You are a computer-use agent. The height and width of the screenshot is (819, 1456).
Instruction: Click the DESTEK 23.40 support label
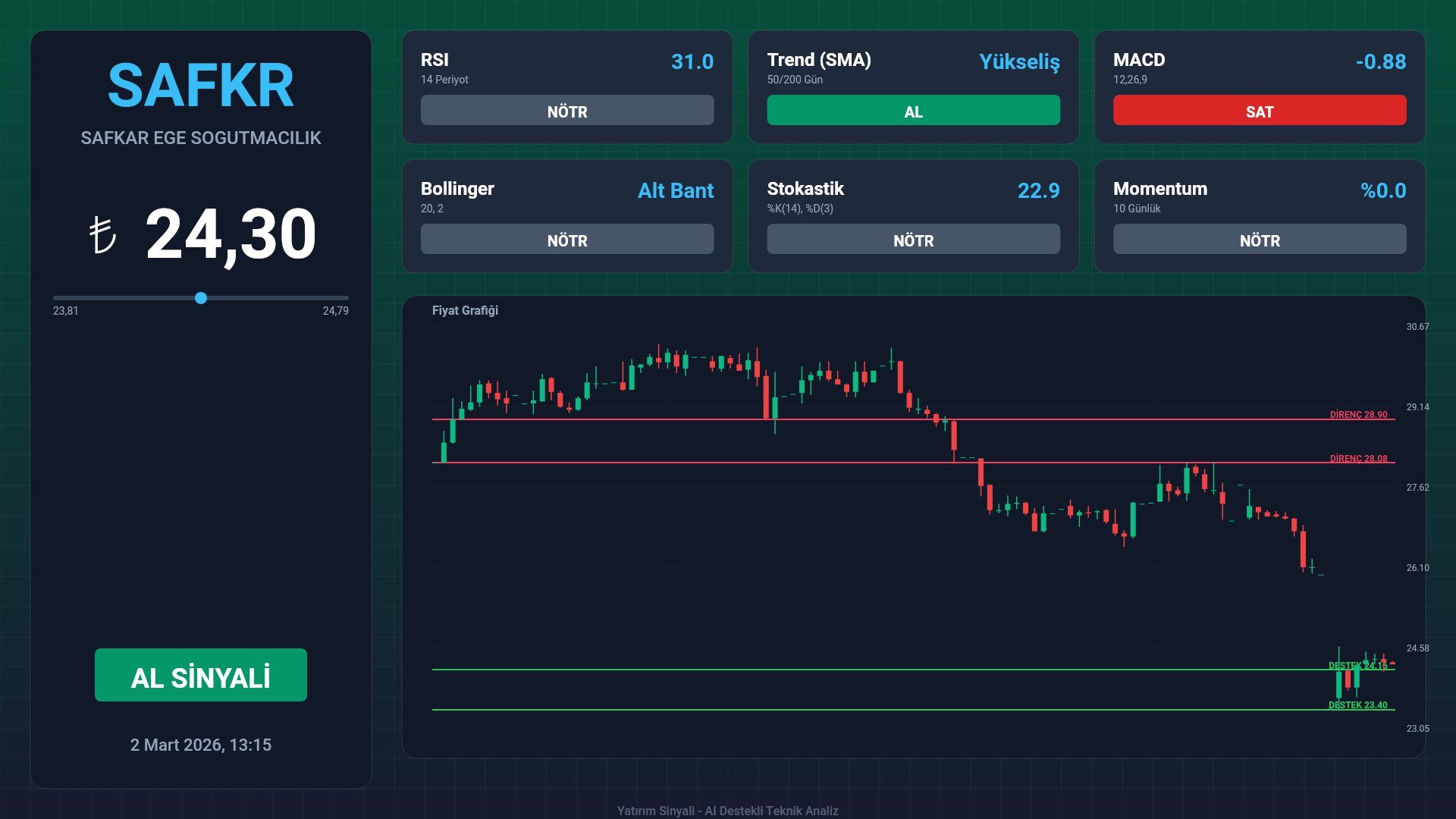click(x=1357, y=704)
